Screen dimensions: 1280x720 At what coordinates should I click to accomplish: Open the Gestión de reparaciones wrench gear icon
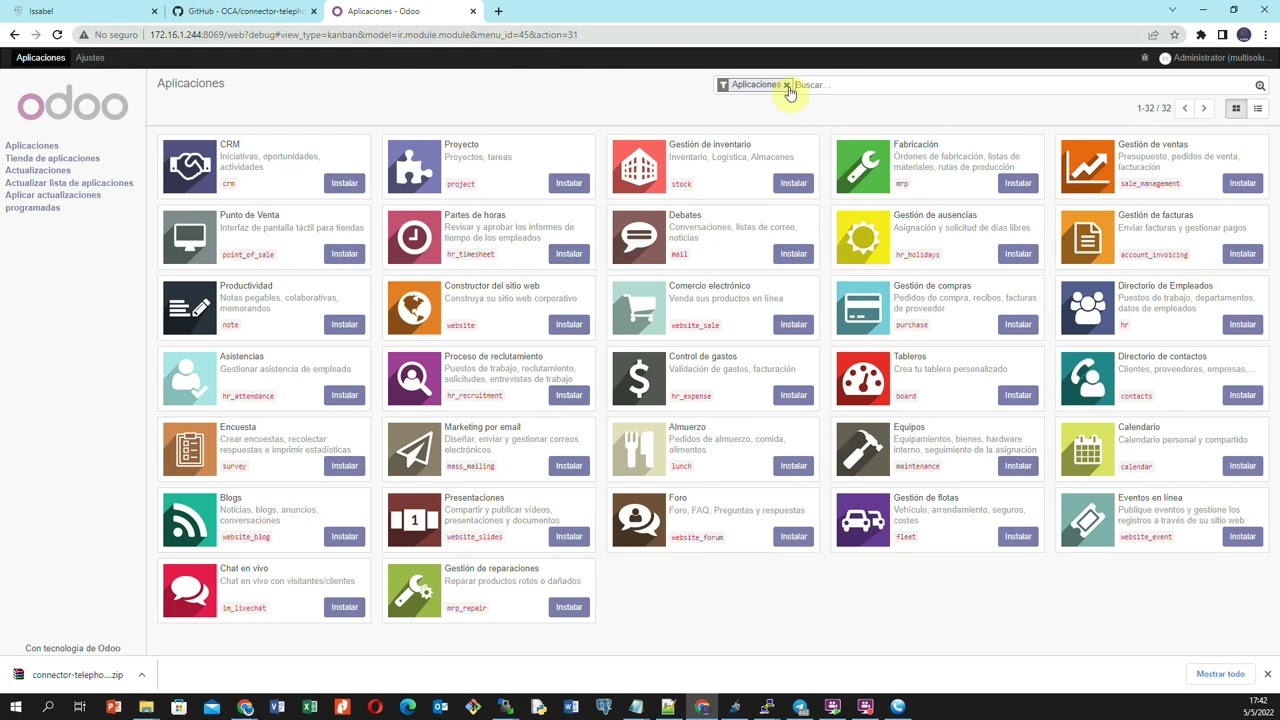click(414, 591)
